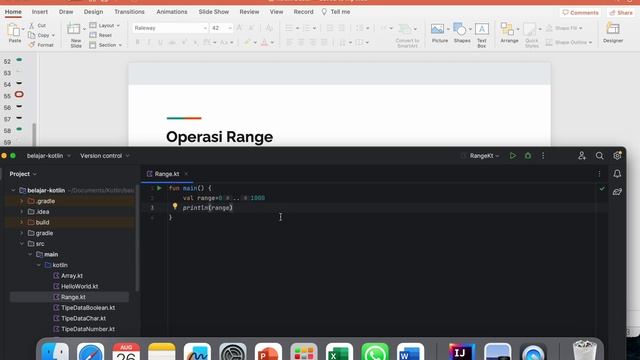This screenshot has width=640, height=360.
Task: Open Array.kt in project tree
Action: click(x=68, y=276)
